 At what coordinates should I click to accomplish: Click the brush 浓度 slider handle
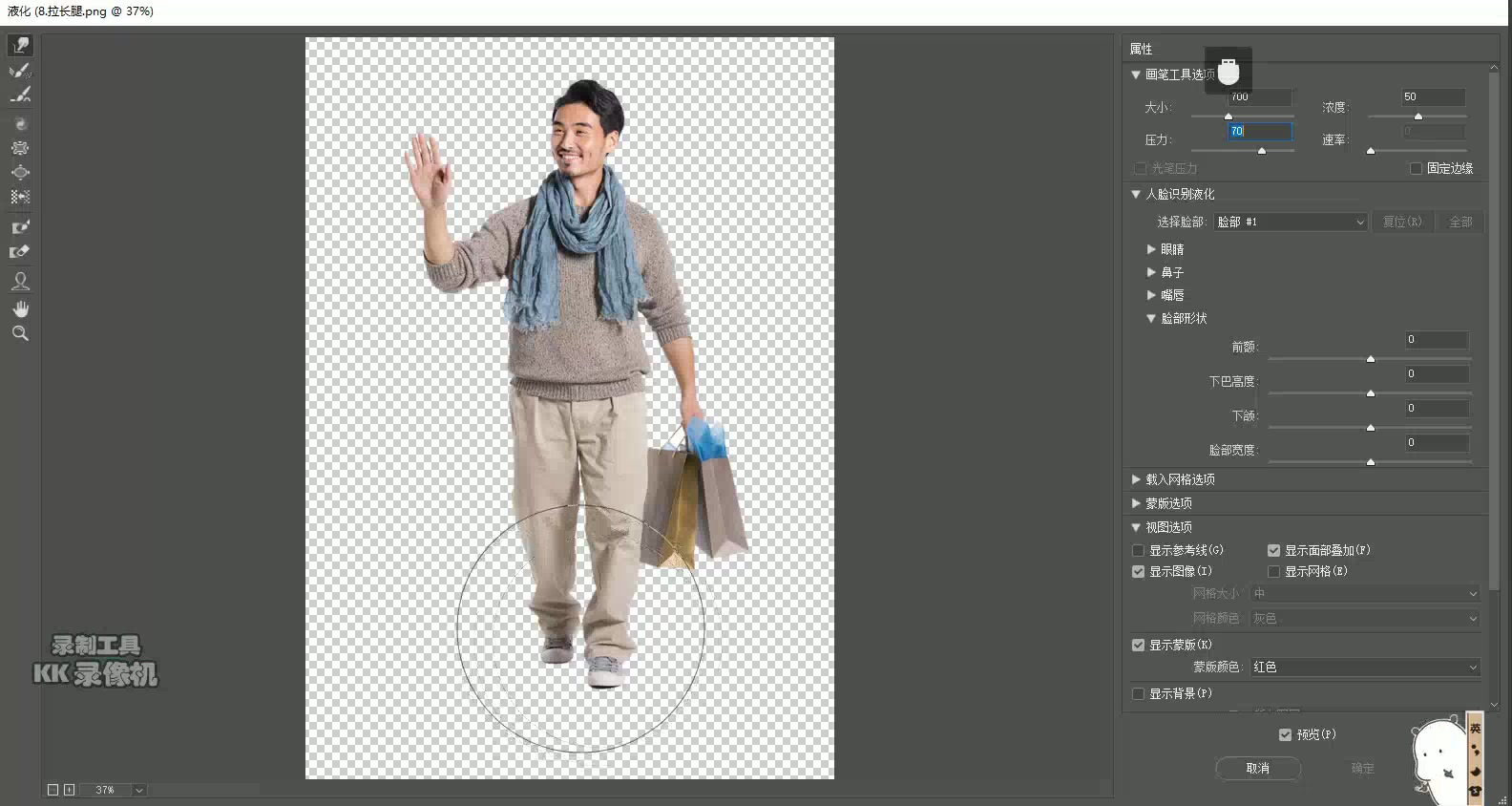1418,117
